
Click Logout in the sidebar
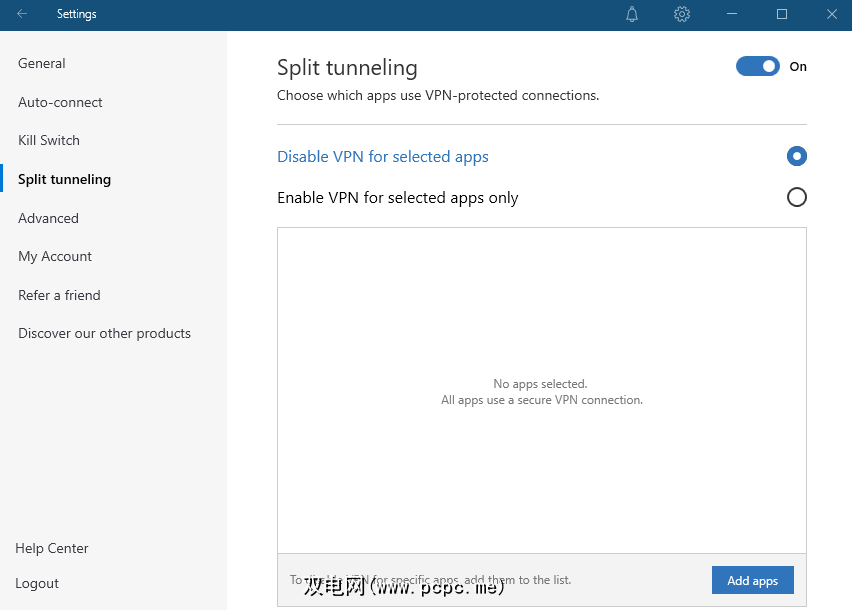click(x=37, y=583)
